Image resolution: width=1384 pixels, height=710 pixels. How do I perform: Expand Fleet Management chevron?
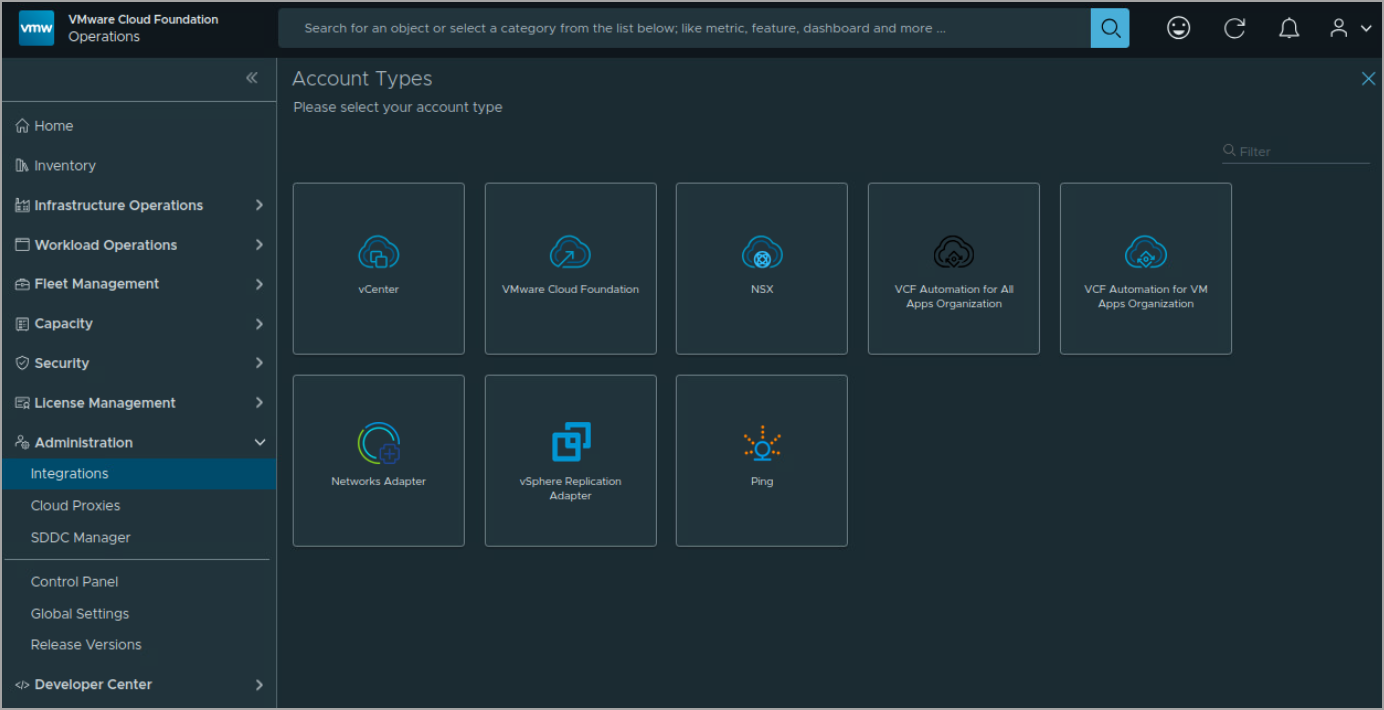click(x=259, y=284)
